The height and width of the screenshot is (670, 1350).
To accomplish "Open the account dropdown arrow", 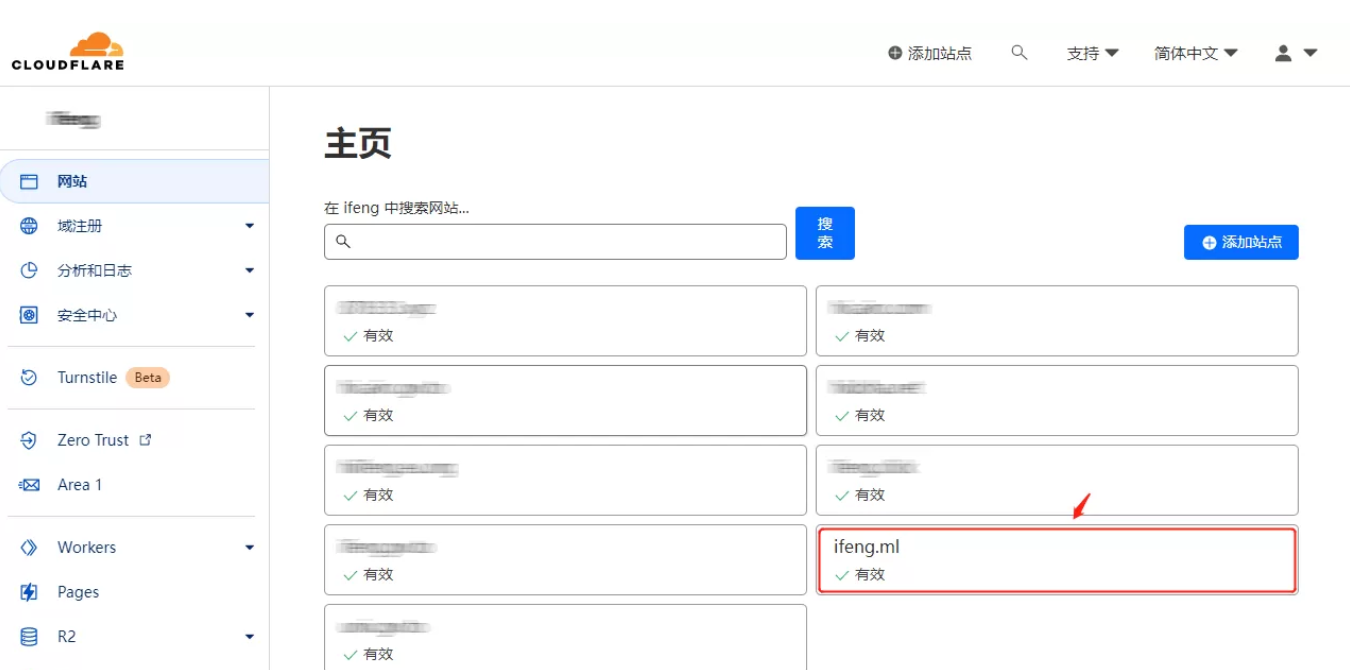I will 1310,53.
